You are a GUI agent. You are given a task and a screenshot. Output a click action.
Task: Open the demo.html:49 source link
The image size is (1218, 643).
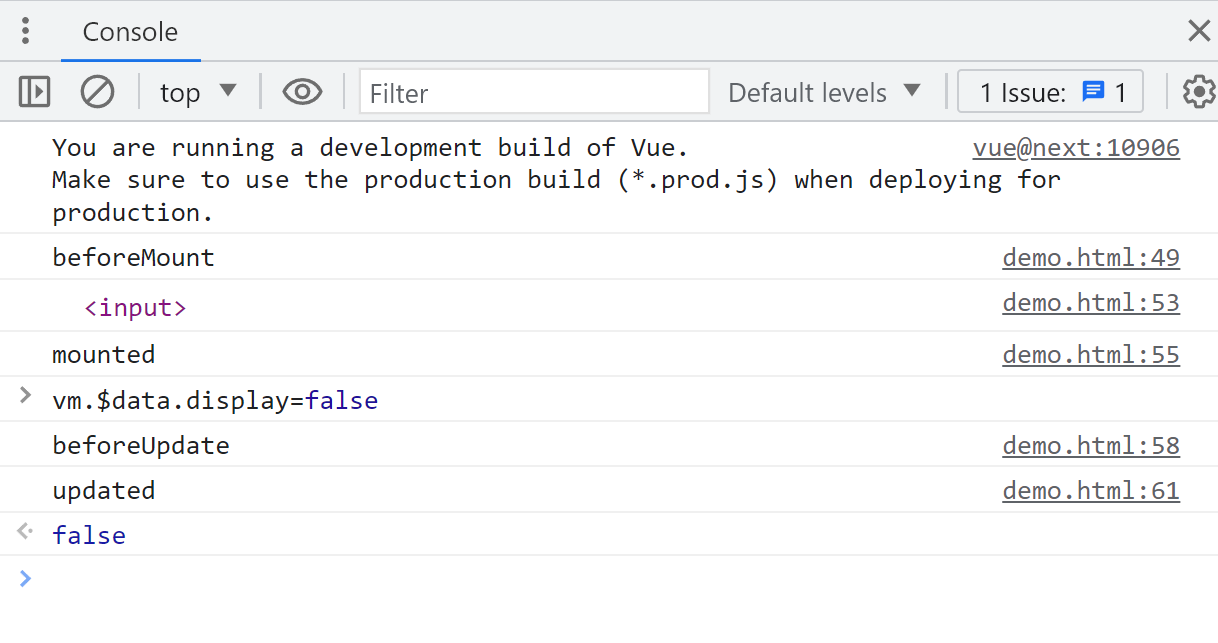click(x=1090, y=258)
